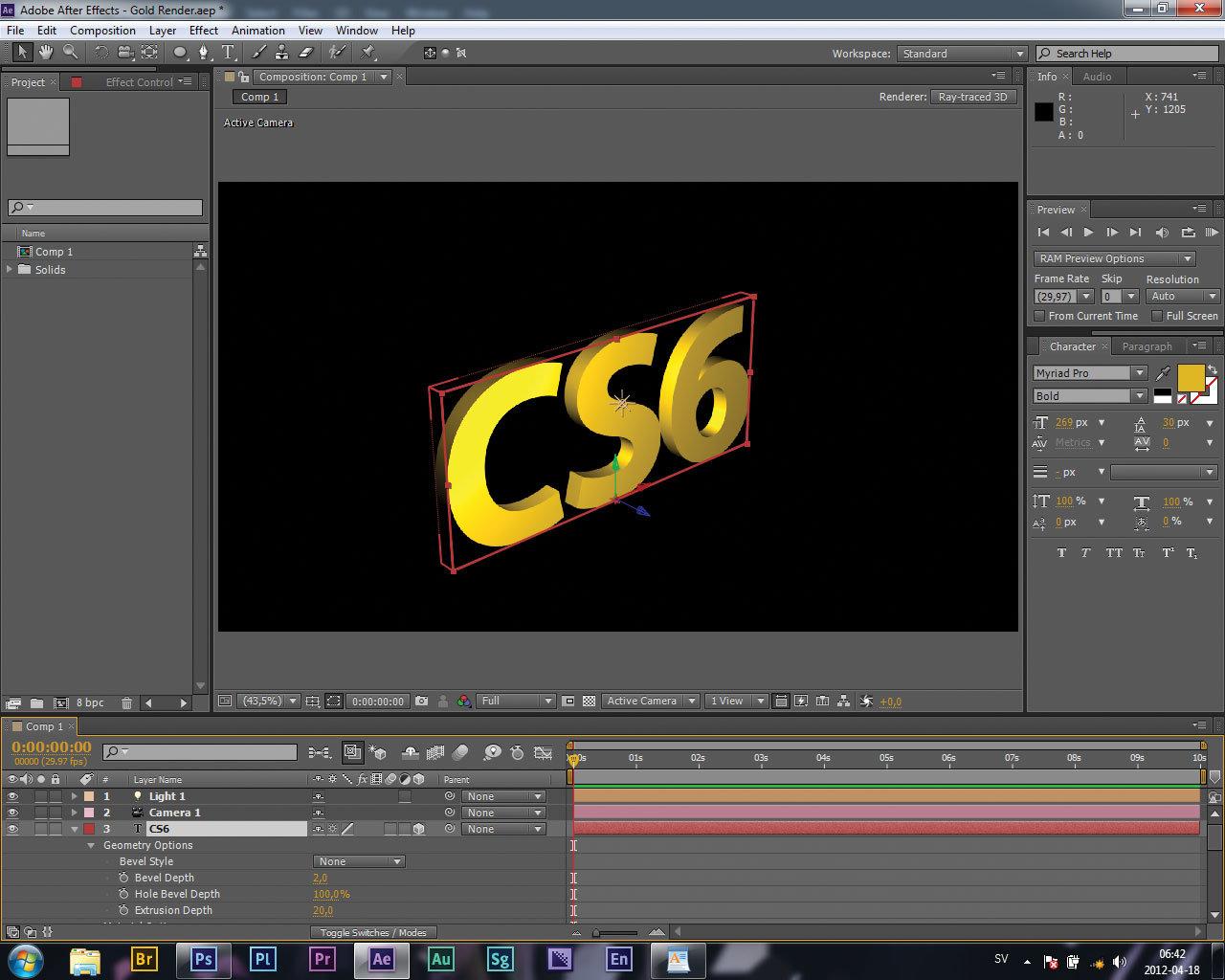Open the Composition menu
Viewport: 1225px width, 980px height.
coord(102,30)
